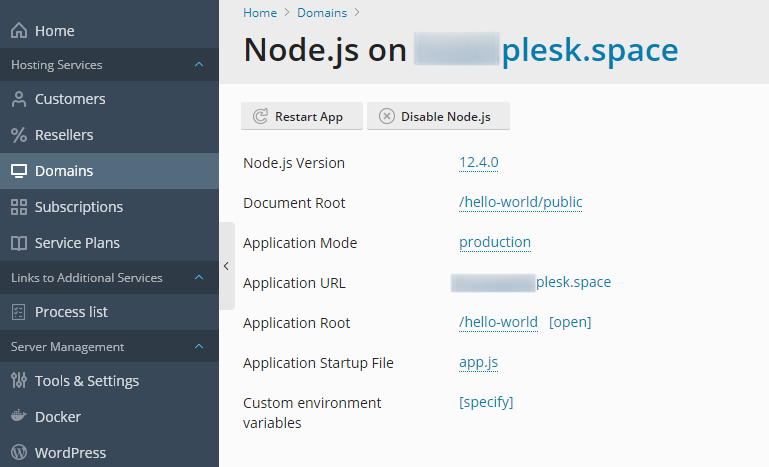Click the Application Startup File label
The width and height of the screenshot is (769, 467).
click(x=318, y=363)
